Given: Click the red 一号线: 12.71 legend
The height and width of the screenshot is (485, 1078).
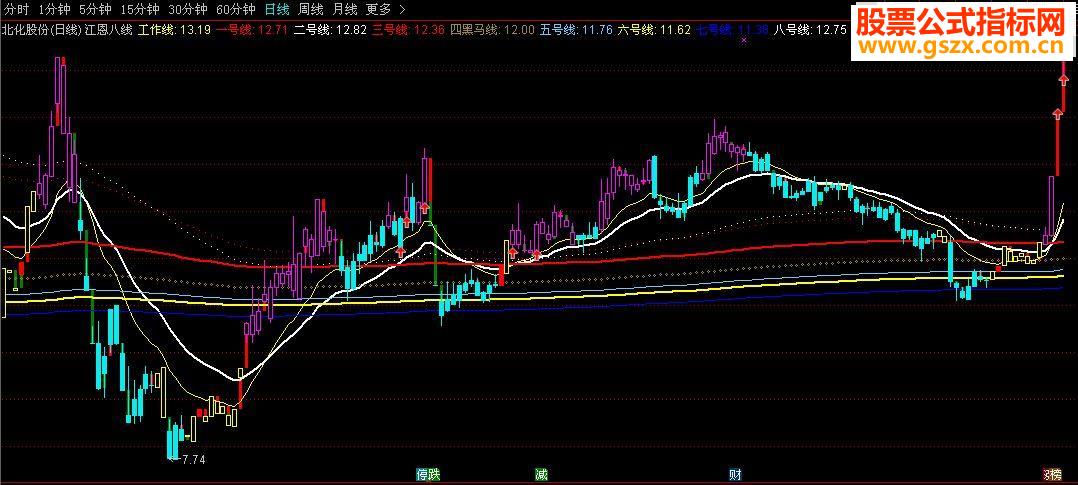Looking at the screenshot, I should (x=252, y=30).
